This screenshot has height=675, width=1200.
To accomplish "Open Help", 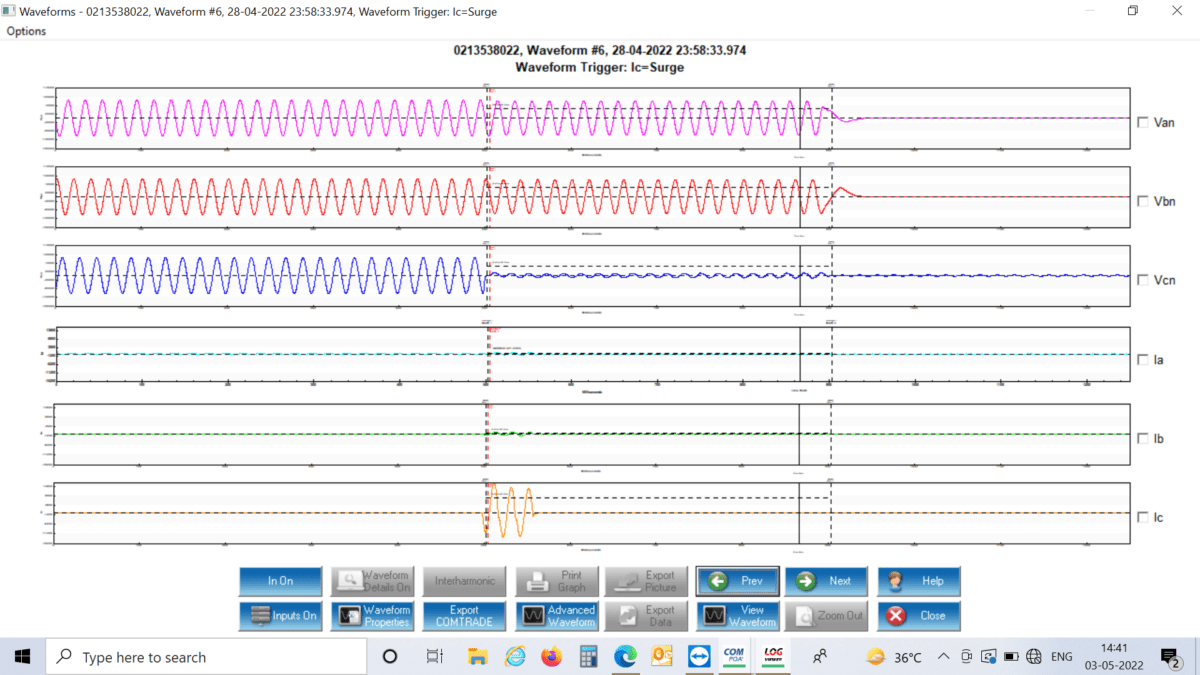I will (x=918, y=581).
